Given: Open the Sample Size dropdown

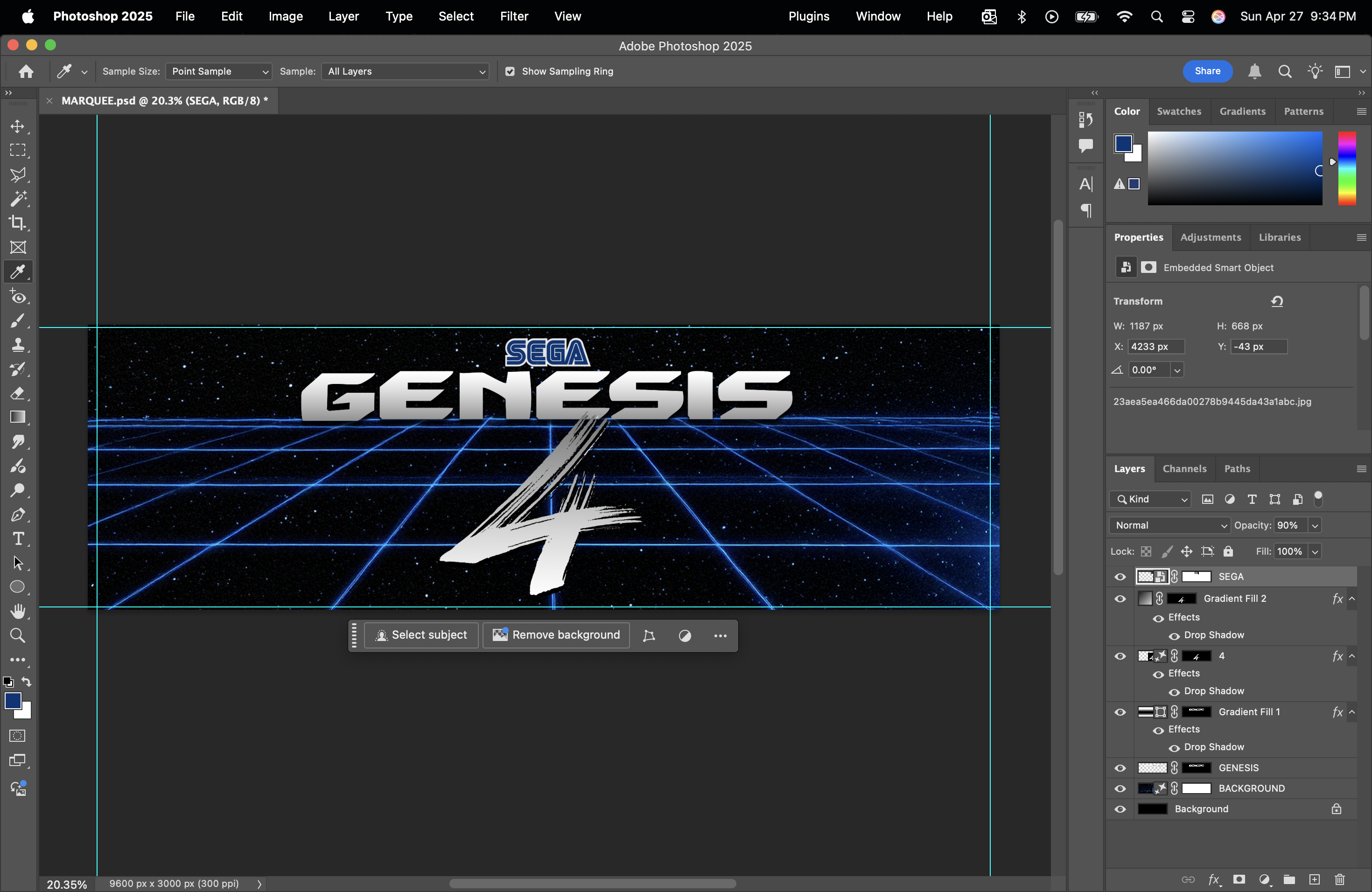Looking at the screenshot, I should click(218, 71).
